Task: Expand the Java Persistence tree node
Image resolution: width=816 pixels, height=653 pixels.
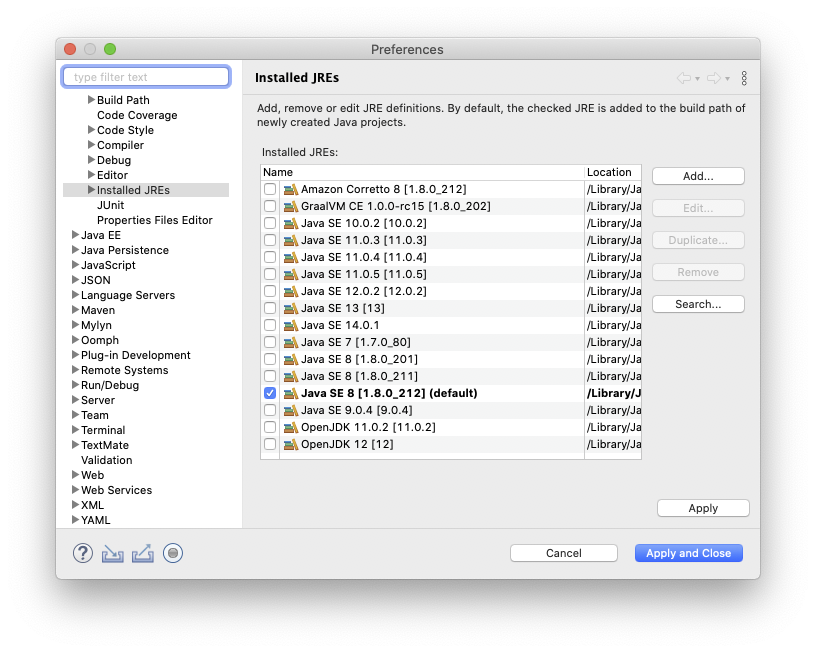Action: click(75, 250)
